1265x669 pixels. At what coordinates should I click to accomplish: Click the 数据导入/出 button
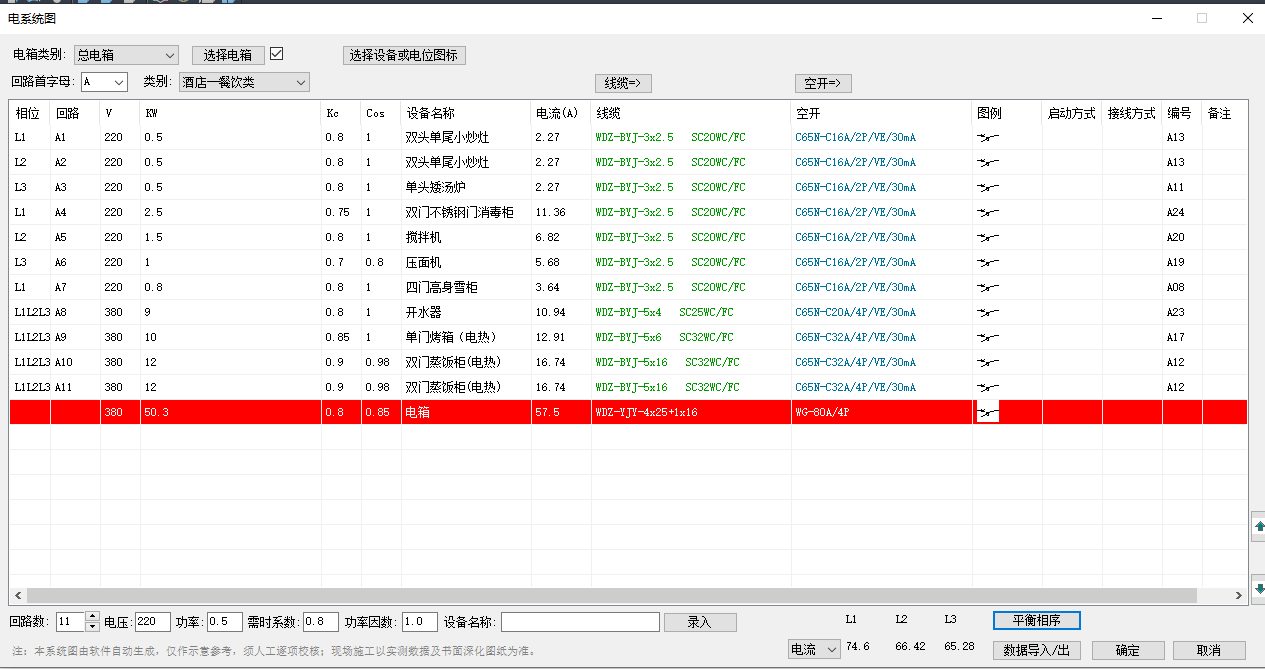click(1037, 650)
